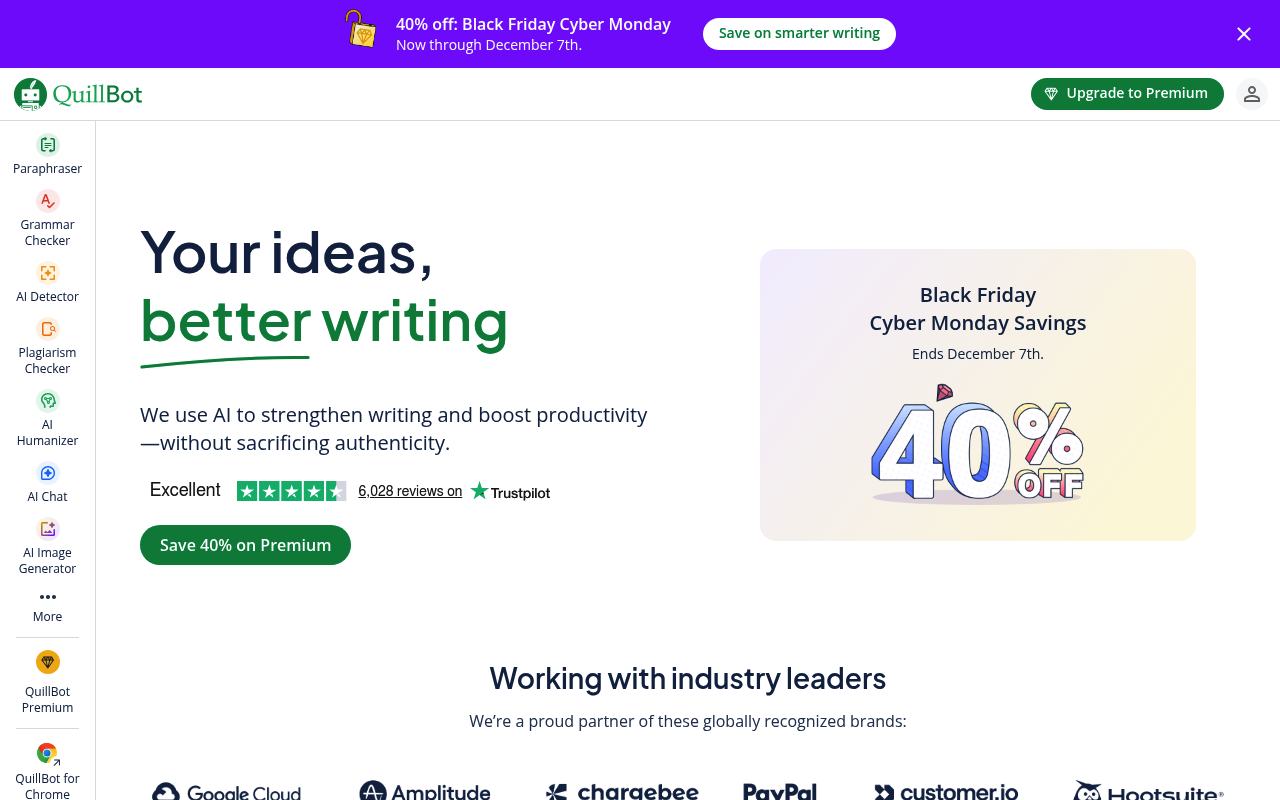Click the Trustpilot star rating
Viewport: 1280px width, 800px height.
[291, 491]
